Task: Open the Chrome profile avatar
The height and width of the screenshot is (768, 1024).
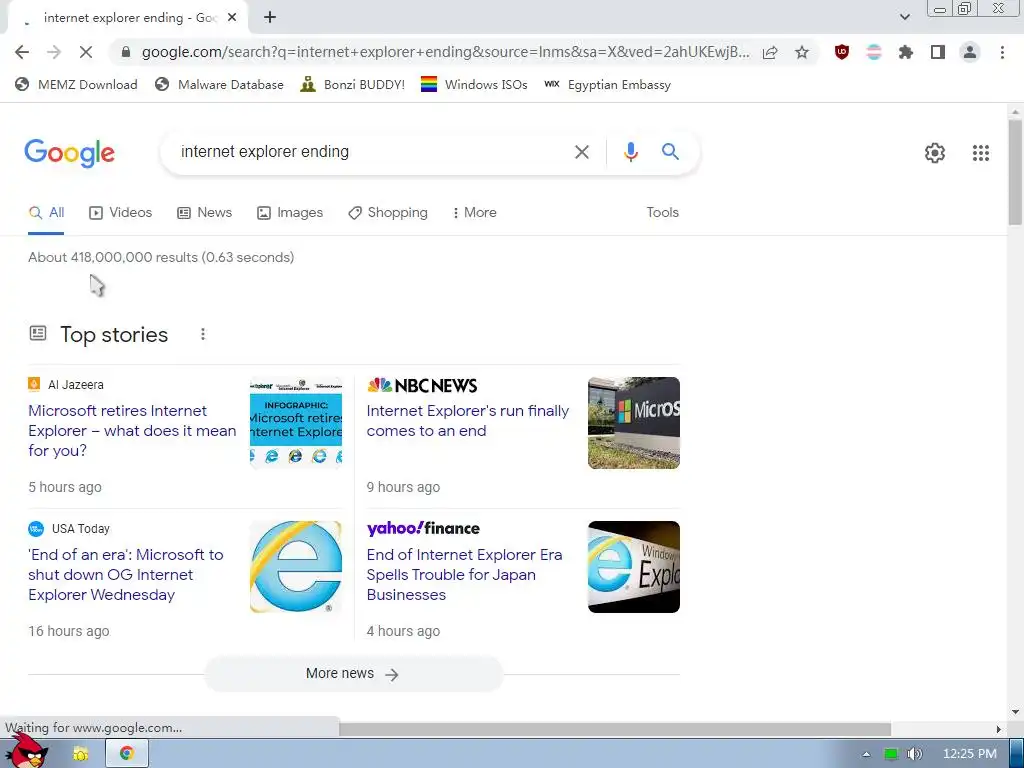Action: 970,52
